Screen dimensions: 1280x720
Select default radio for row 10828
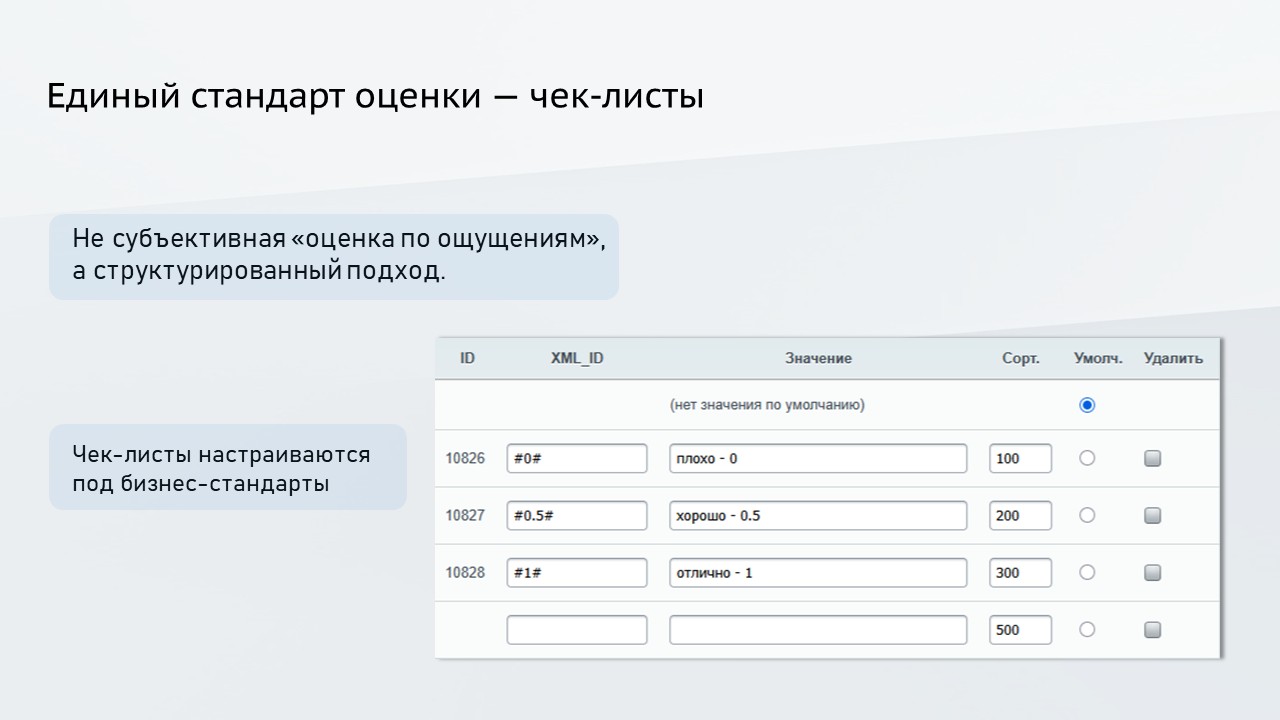point(1087,572)
